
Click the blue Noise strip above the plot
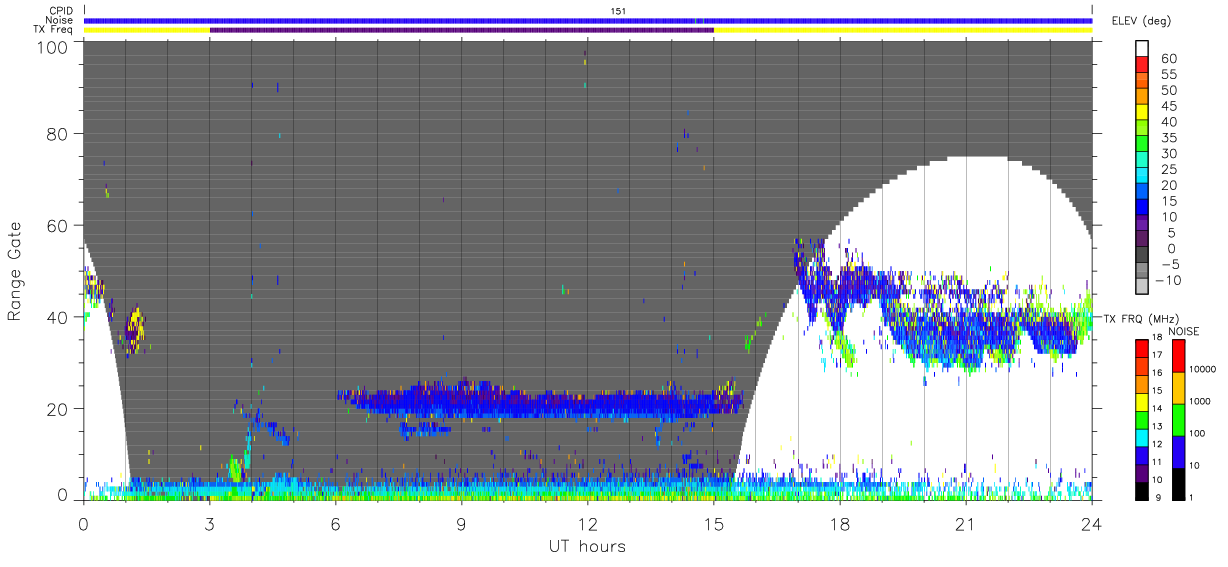[x=588, y=20]
